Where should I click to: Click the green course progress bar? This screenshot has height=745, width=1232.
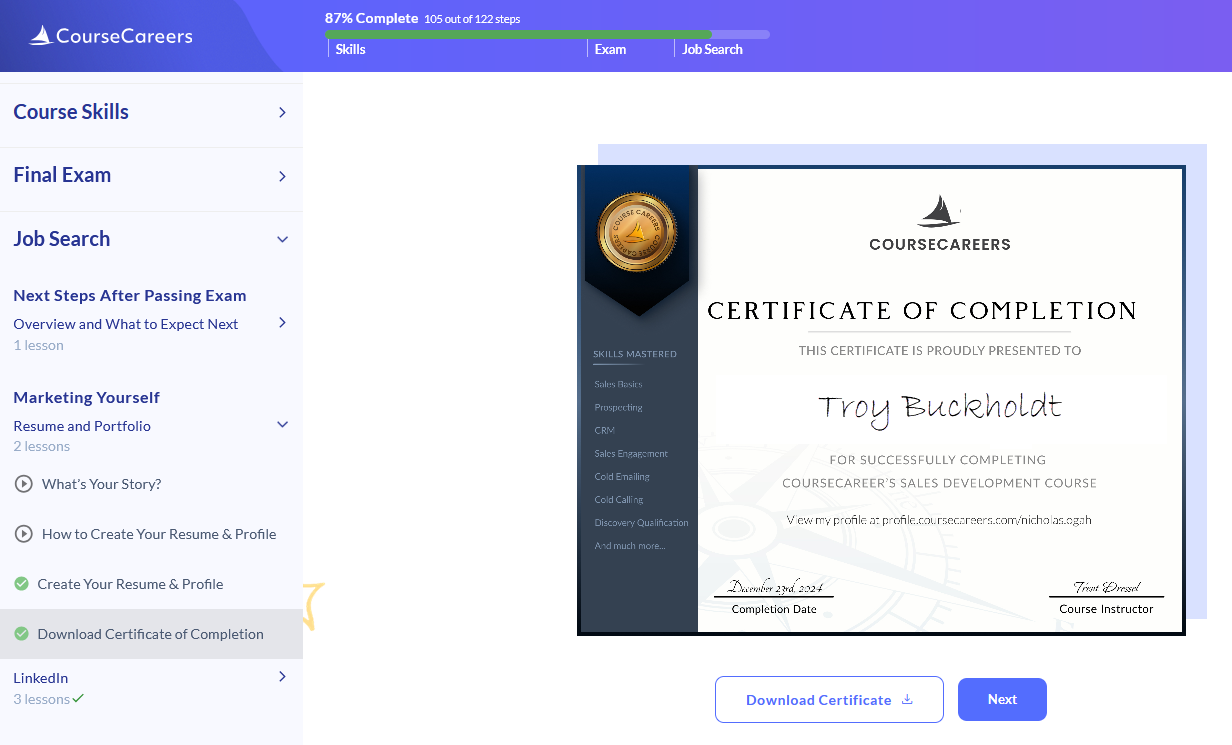tap(518, 34)
